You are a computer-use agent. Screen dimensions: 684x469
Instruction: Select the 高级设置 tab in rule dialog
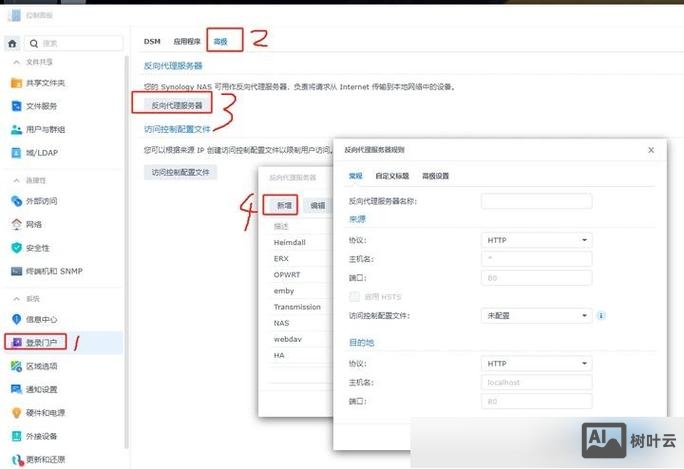435,176
